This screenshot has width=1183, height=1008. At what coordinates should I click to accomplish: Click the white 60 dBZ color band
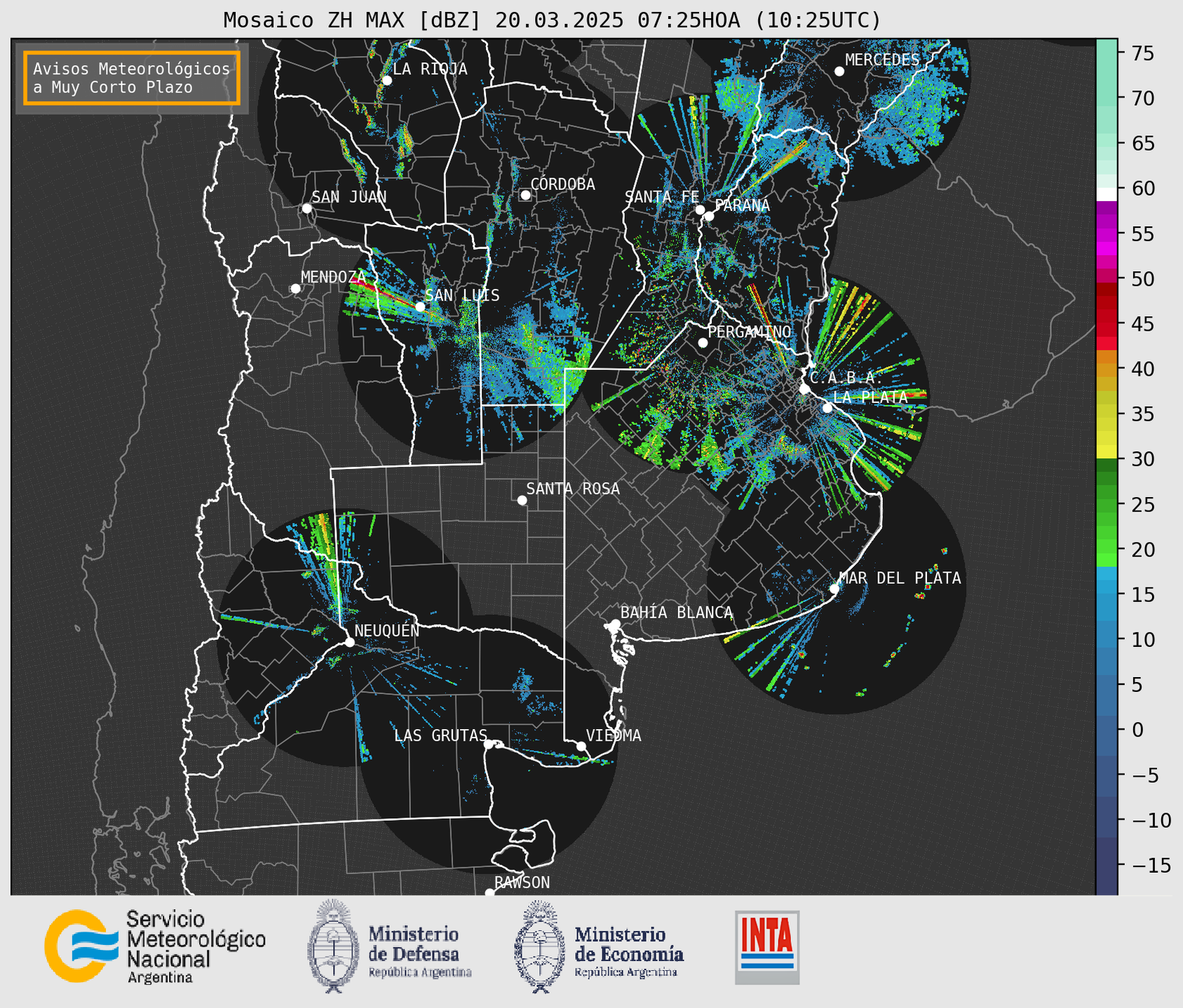point(1107,194)
